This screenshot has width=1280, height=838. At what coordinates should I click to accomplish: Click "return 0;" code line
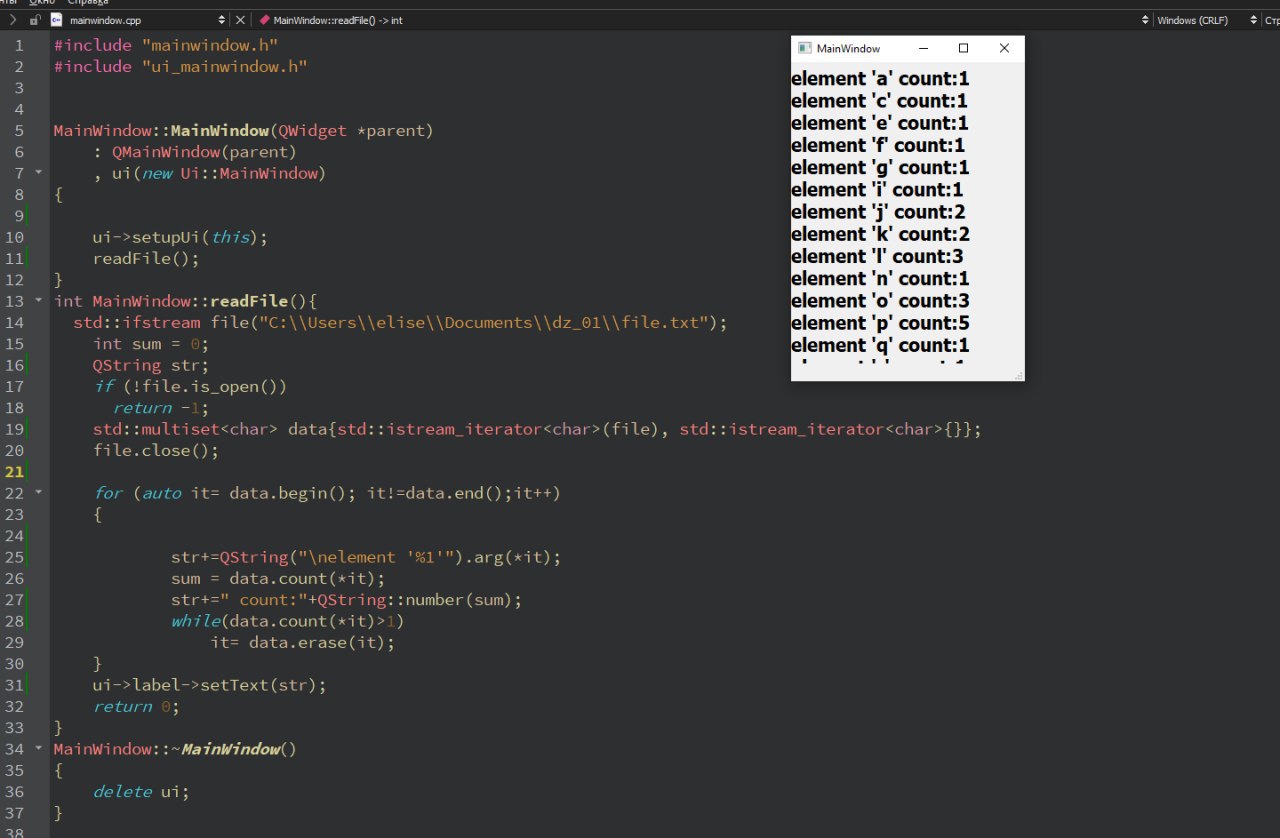(x=136, y=706)
